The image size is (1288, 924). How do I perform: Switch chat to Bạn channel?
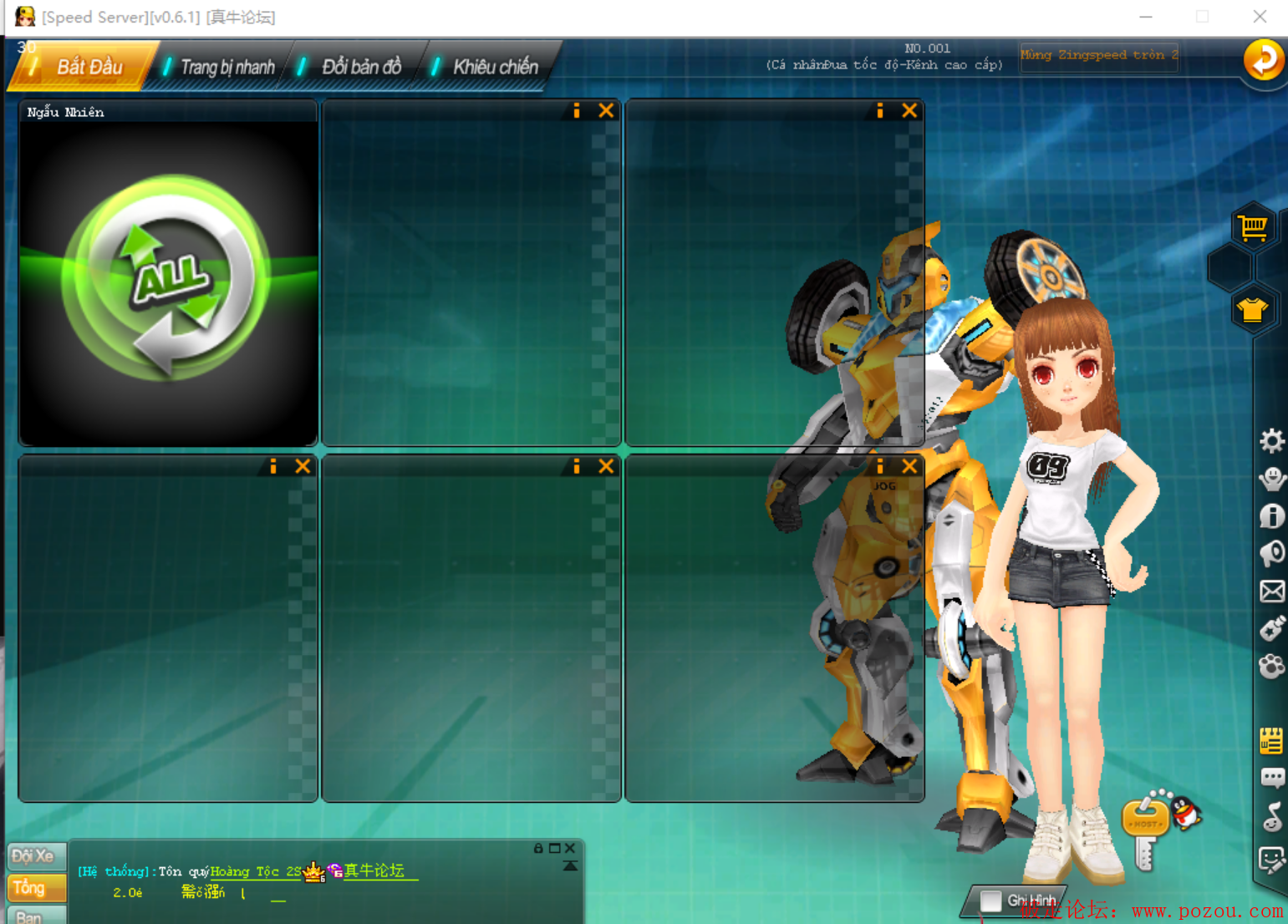pos(35,916)
